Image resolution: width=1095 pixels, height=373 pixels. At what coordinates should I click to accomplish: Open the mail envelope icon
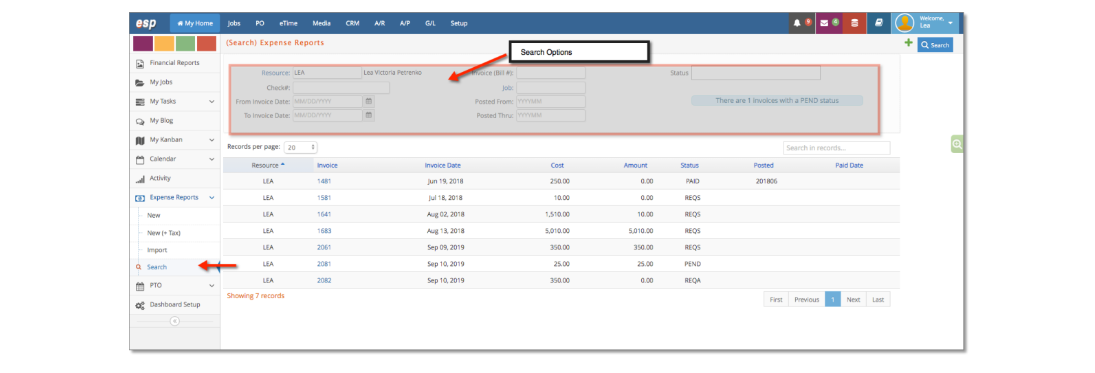click(828, 23)
